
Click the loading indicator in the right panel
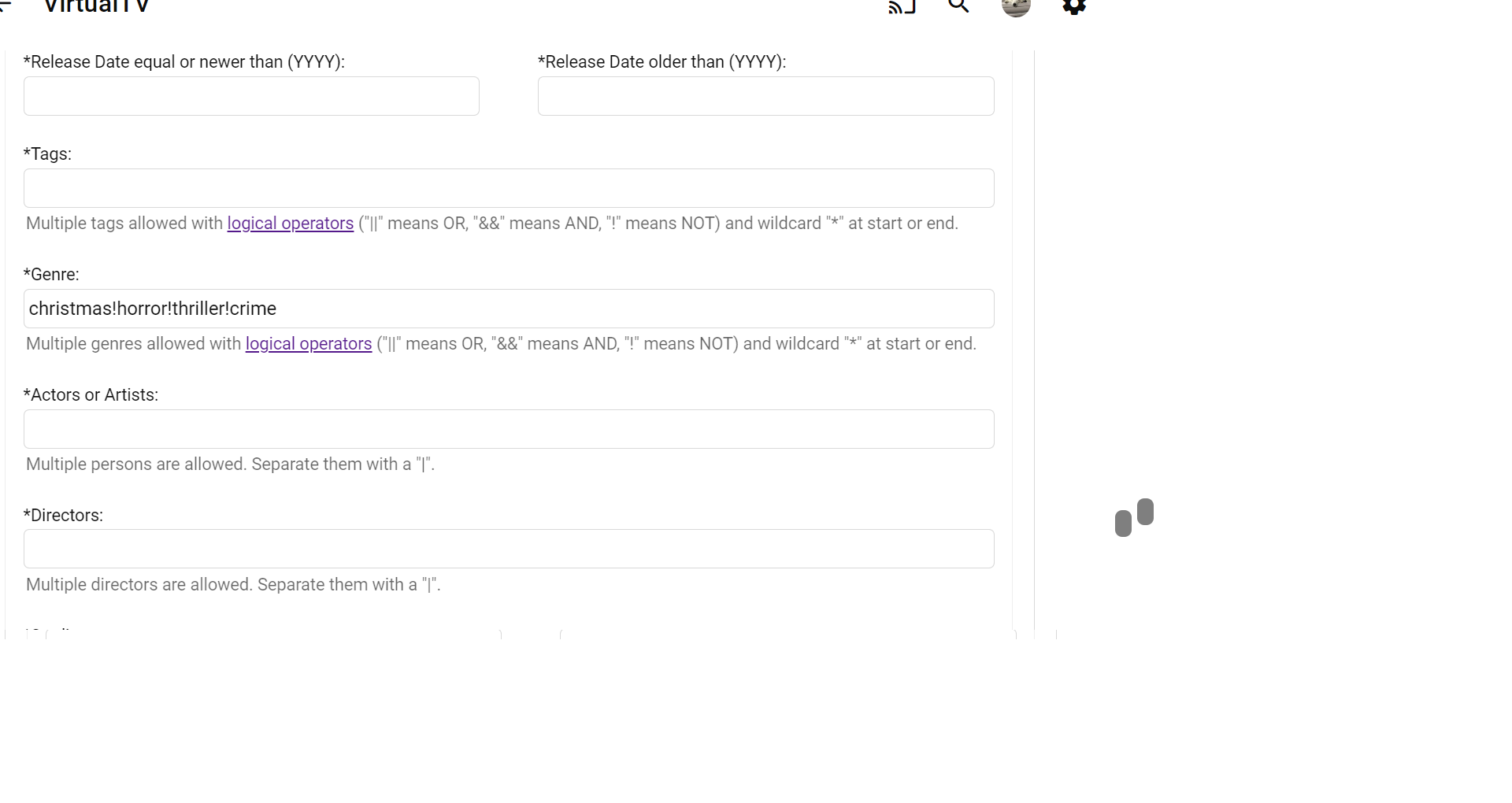tap(1134, 517)
